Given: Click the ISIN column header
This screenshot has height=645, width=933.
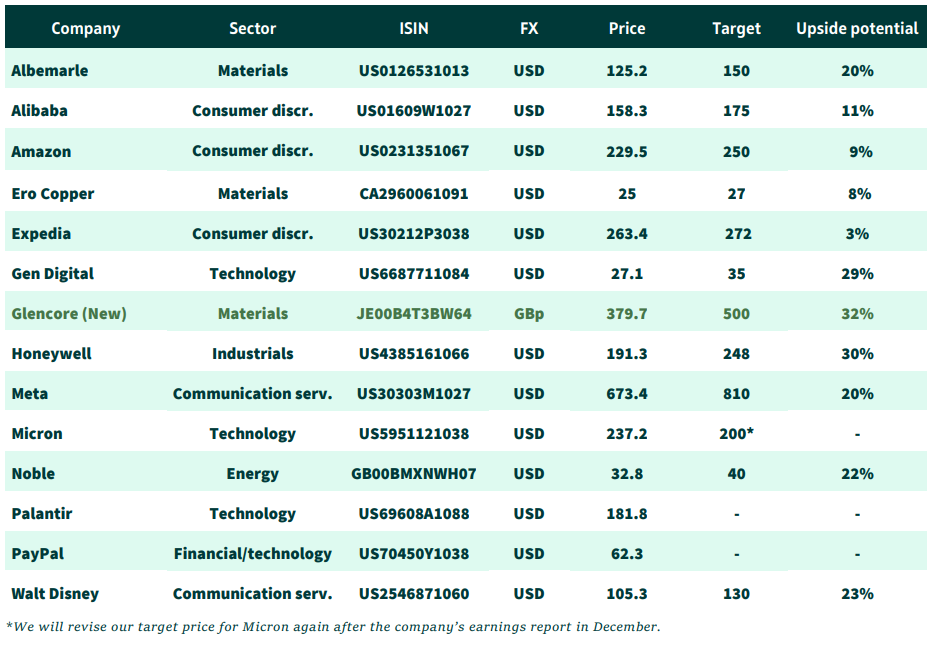Looking at the screenshot, I should point(413,29).
